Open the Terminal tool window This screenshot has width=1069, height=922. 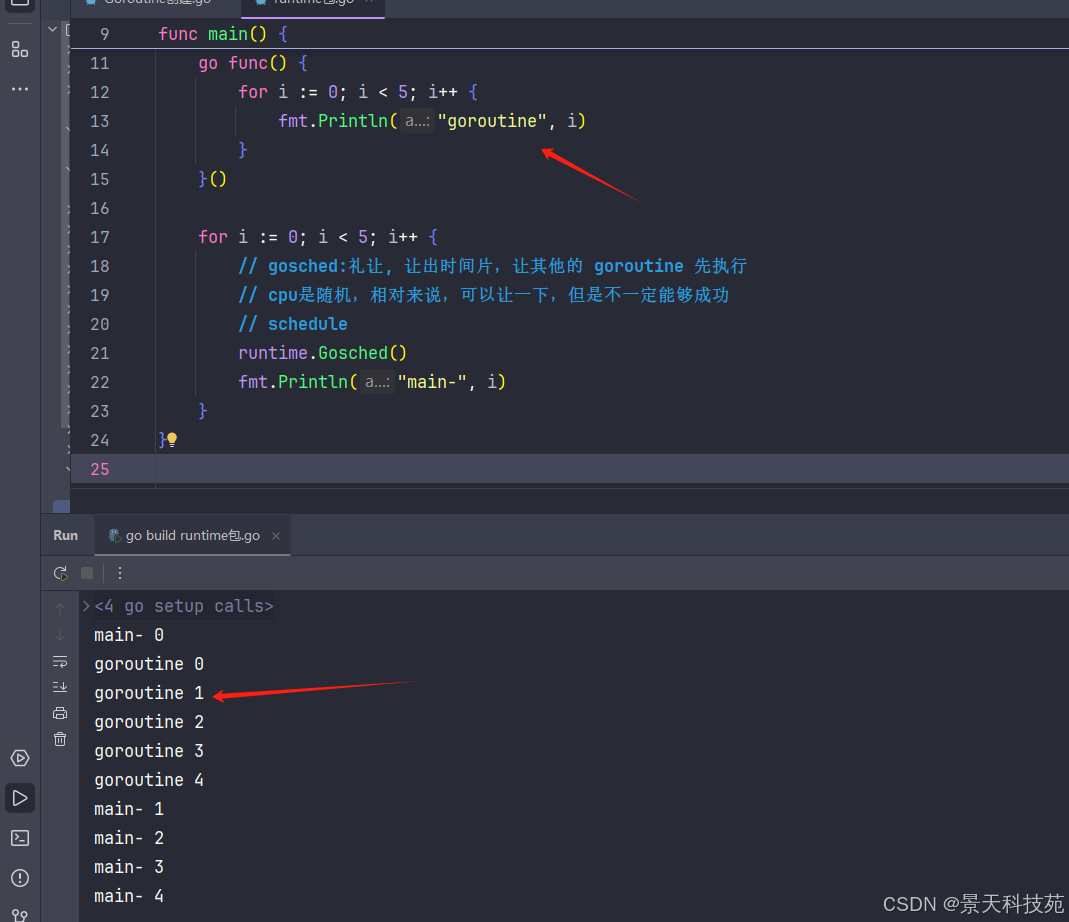[19, 837]
